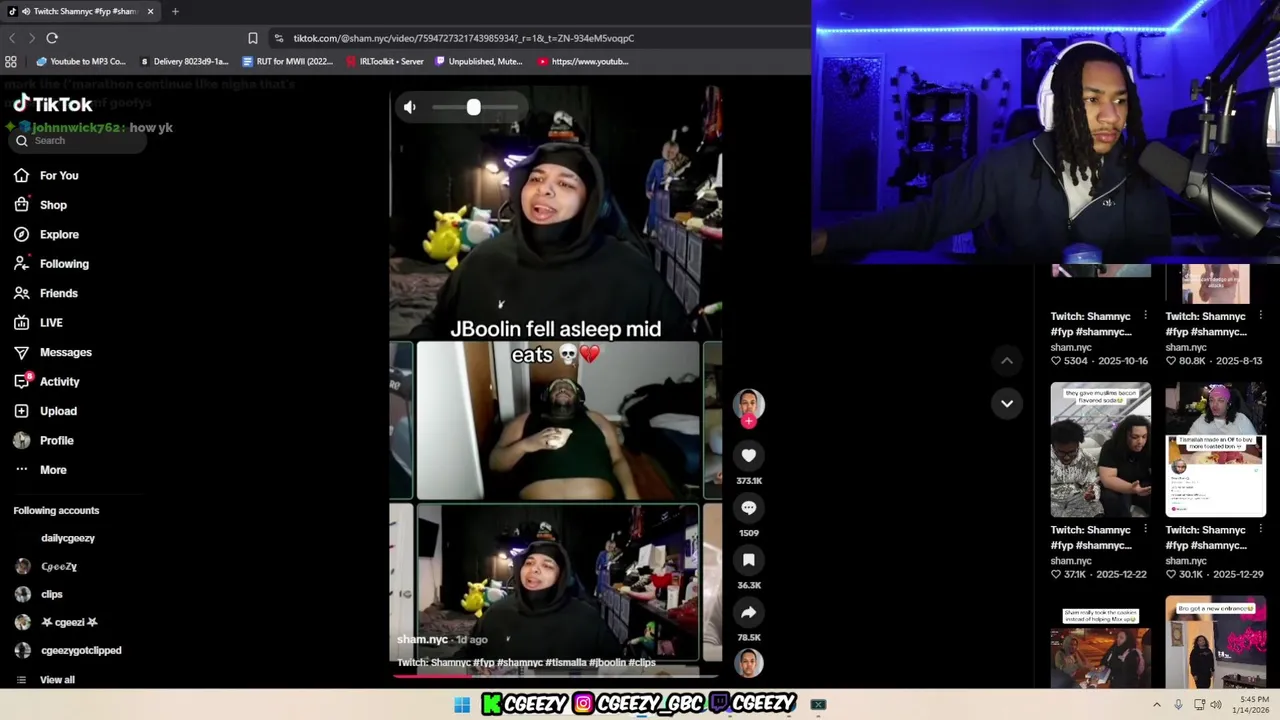This screenshot has width=1280, height=720.
Task: Click the browser URL address field
Action: (464, 38)
